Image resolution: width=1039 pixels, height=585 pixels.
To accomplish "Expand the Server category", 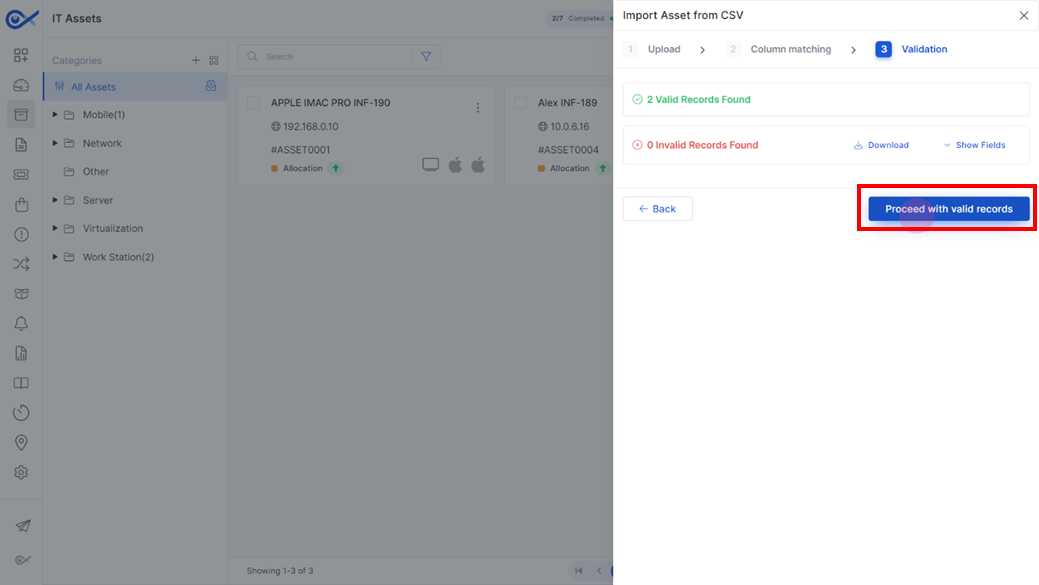I will 55,200.
